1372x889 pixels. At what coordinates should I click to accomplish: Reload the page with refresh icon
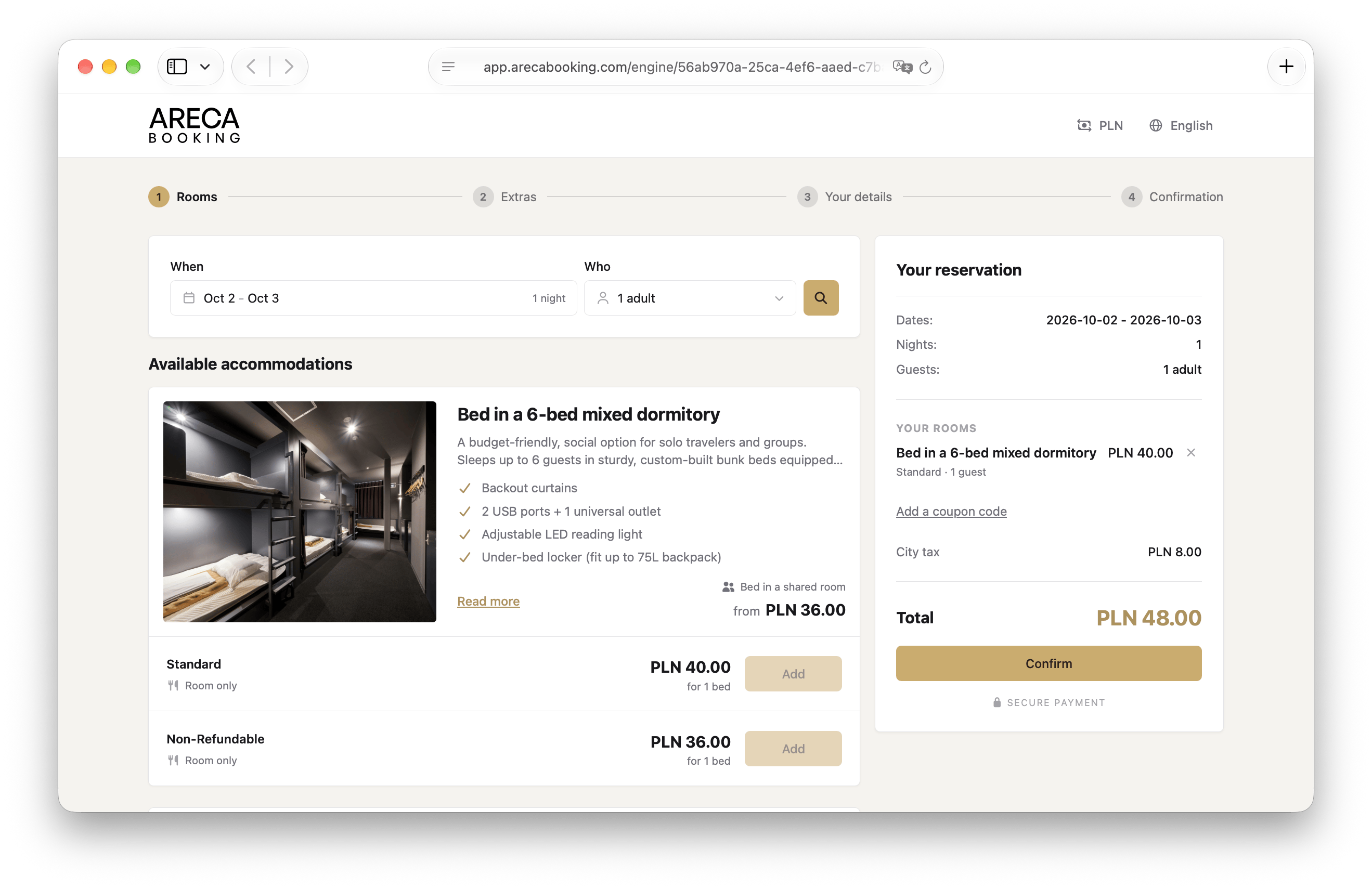click(925, 68)
